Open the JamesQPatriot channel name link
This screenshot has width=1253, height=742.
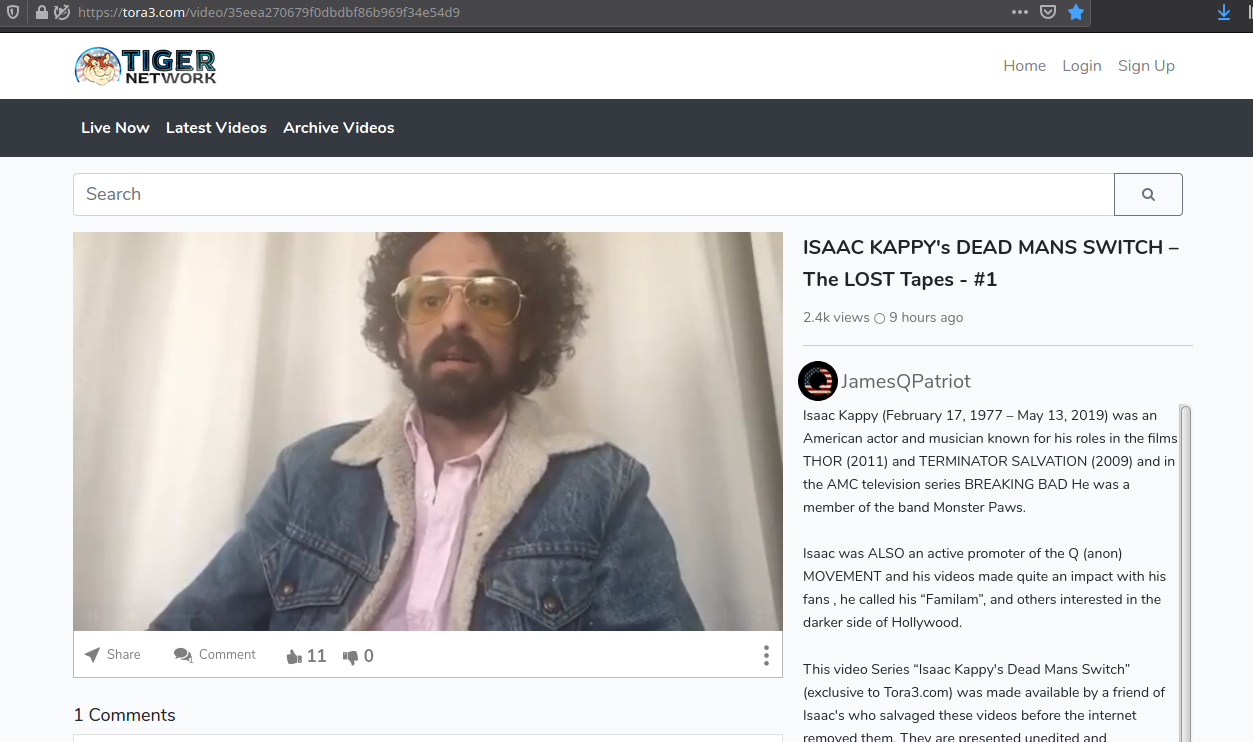click(x=906, y=381)
